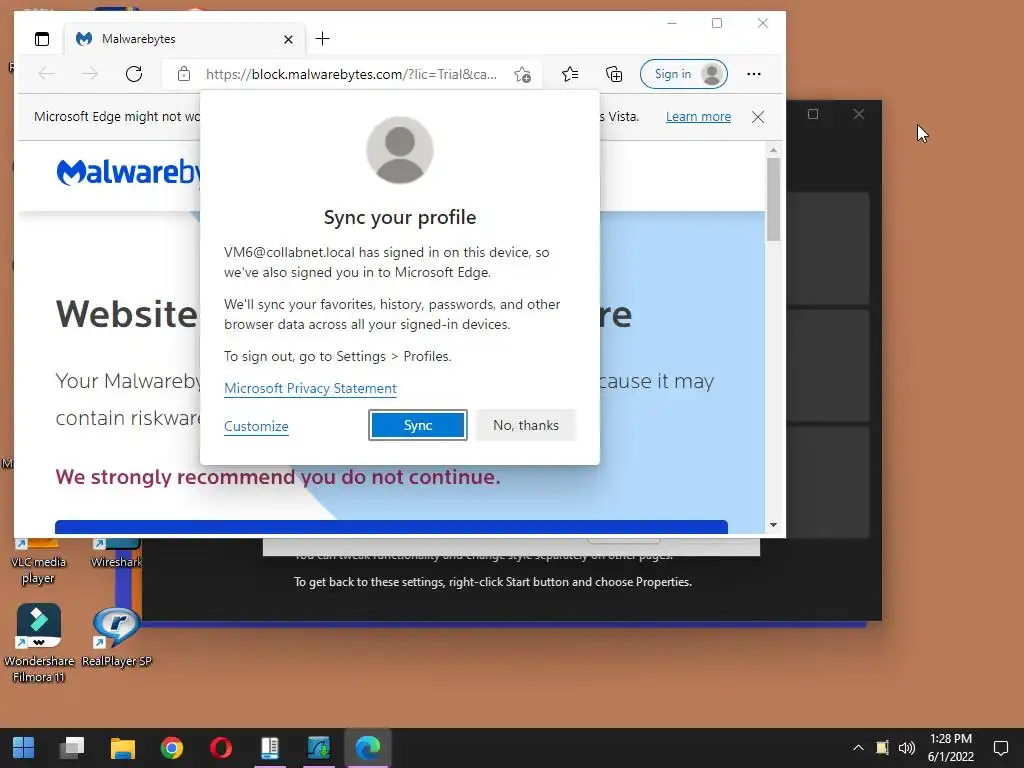The height and width of the screenshot is (768, 1024).
Task: Open VLC media player desktop shortcut
Action: (39, 562)
